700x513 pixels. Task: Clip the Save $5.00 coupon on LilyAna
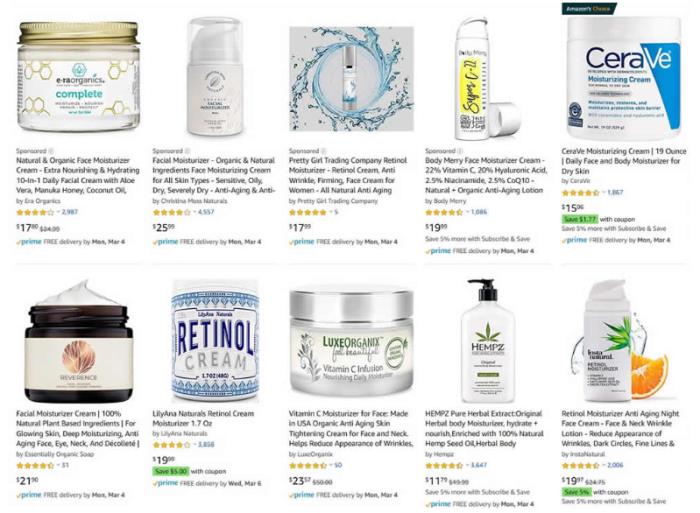(171, 471)
